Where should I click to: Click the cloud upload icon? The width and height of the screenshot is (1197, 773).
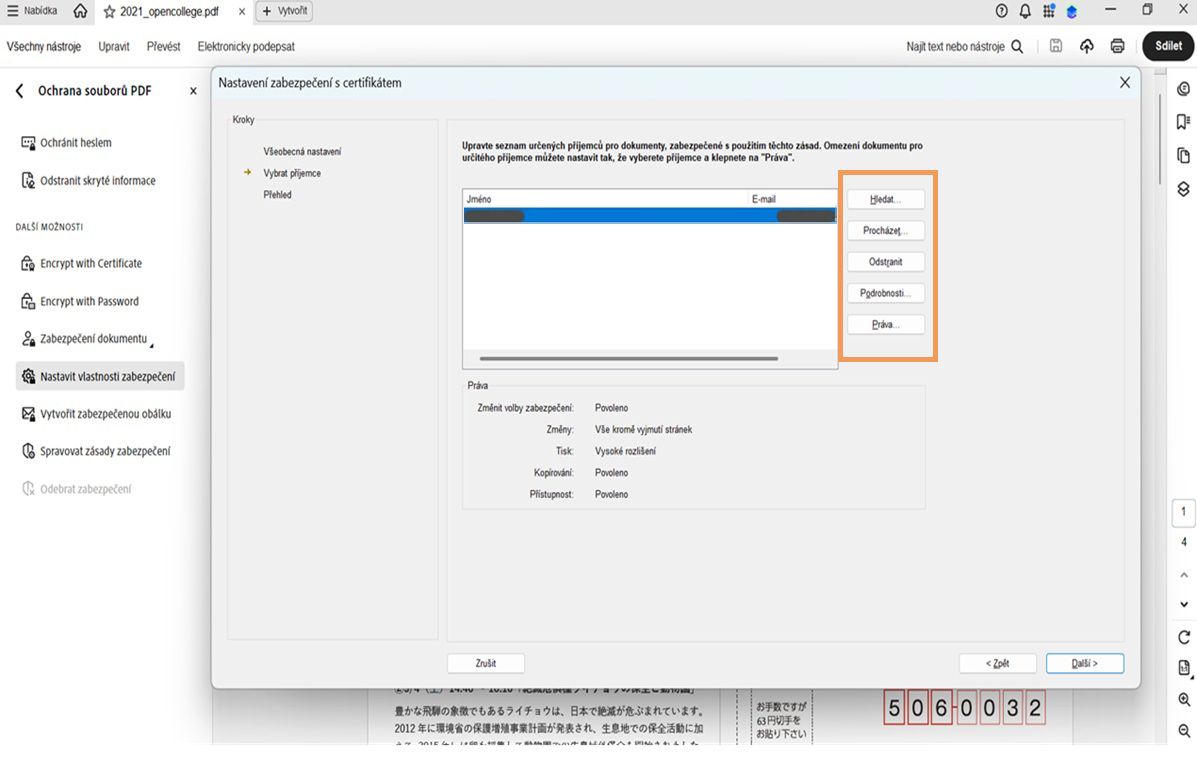1086,46
